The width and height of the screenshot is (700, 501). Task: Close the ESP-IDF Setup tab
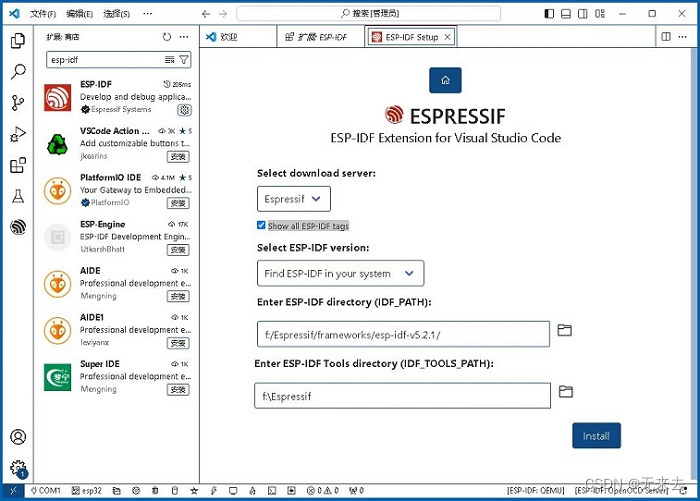[x=447, y=37]
